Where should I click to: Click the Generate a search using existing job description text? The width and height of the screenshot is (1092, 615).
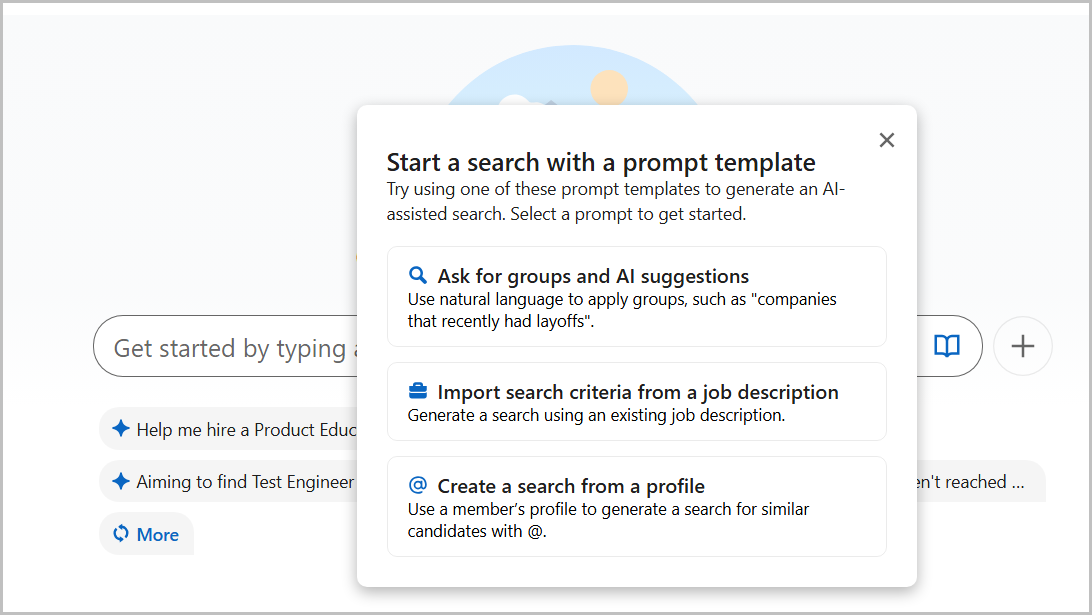coord(596,415)
